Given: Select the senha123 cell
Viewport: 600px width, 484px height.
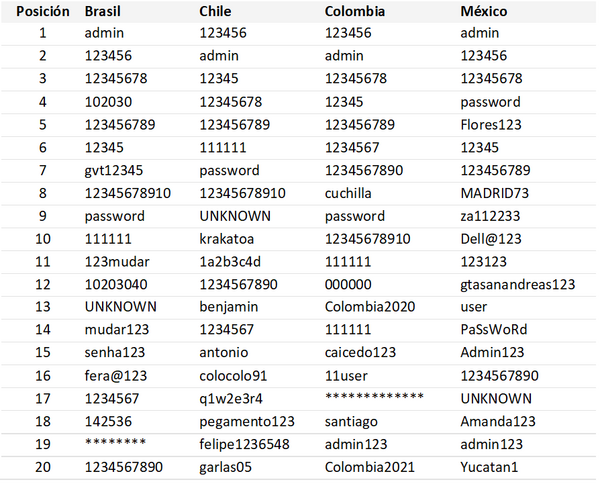Looking at the screenshot, I should pos(115,352).
